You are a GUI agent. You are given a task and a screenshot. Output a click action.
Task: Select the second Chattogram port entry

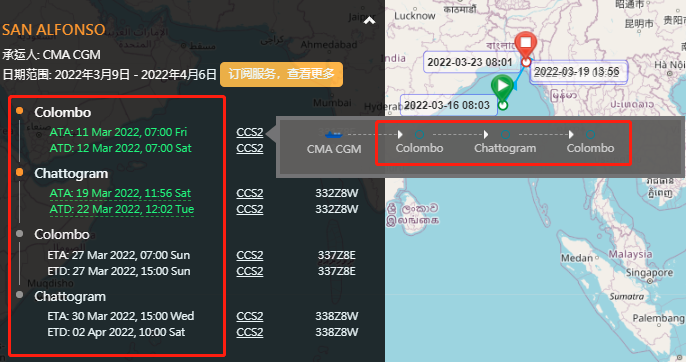70,296
